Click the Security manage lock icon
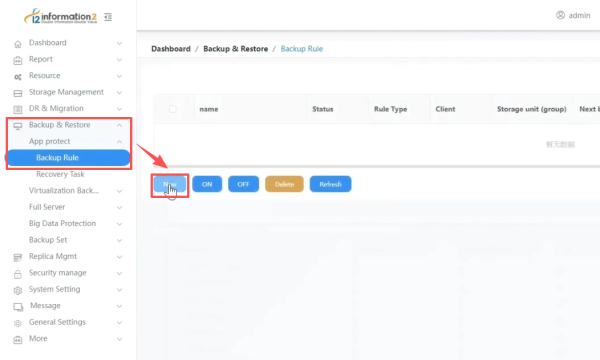Screen dimensions: 600x360 18,274
